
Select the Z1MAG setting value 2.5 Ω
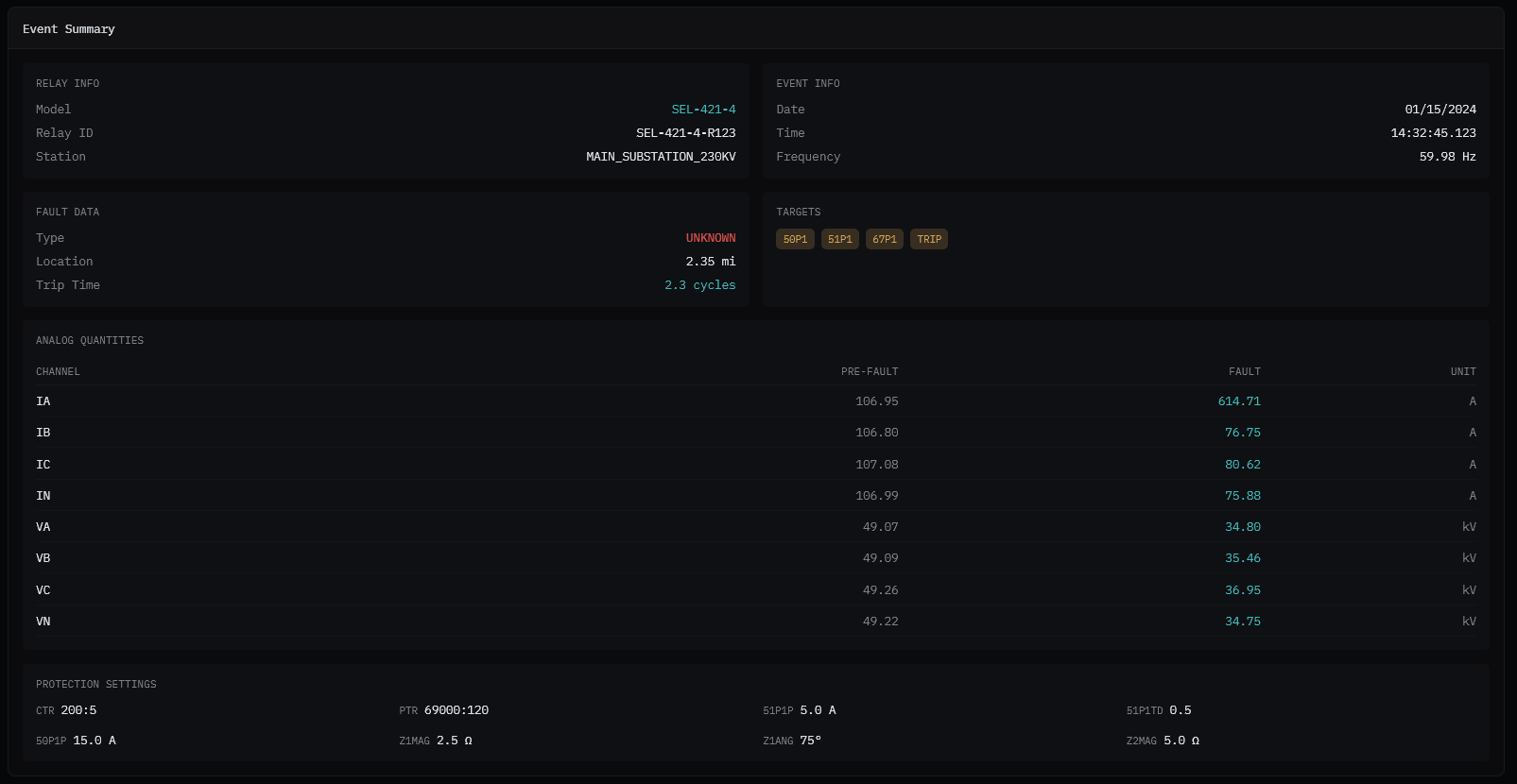tap(455, 741)
